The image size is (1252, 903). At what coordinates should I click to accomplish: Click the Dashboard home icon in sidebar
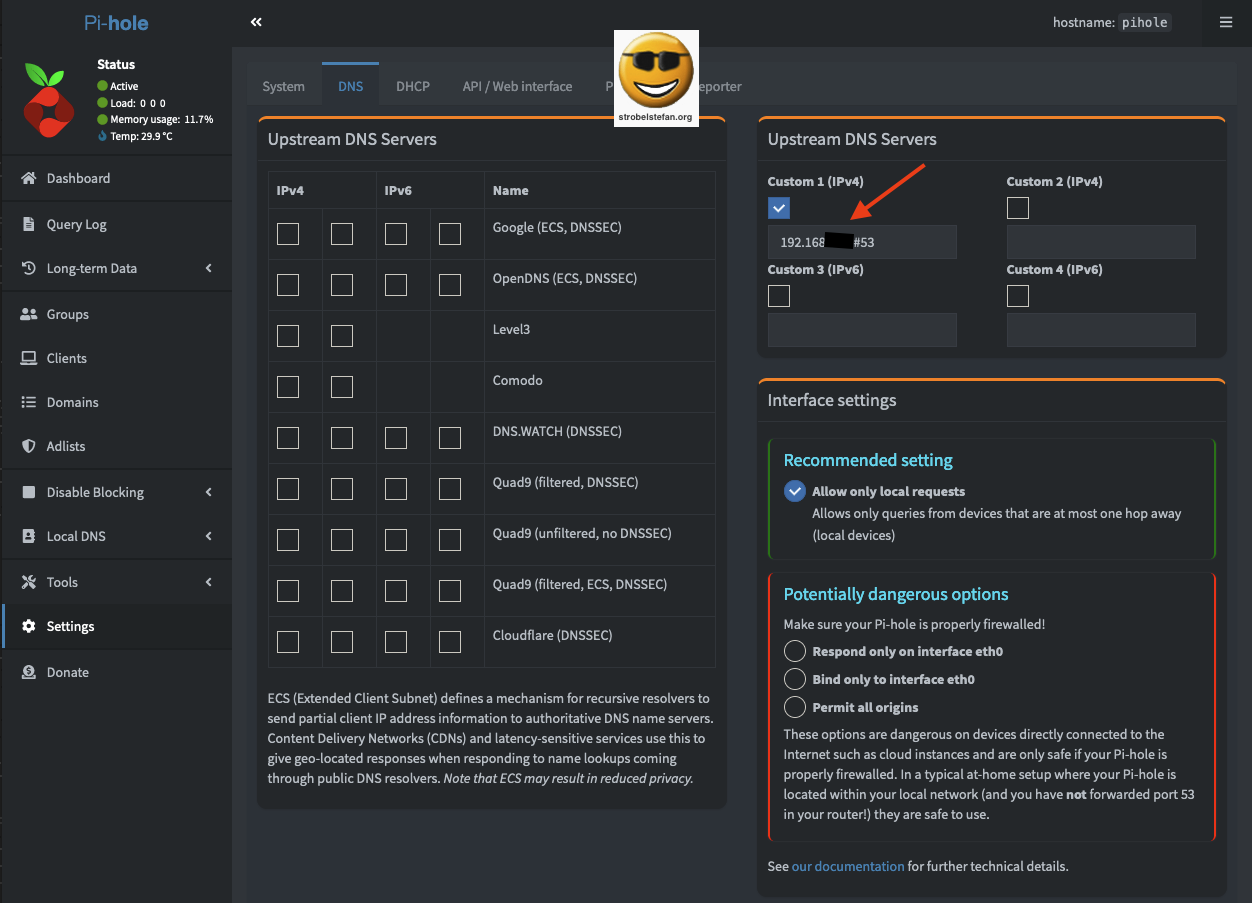[28, 178]
